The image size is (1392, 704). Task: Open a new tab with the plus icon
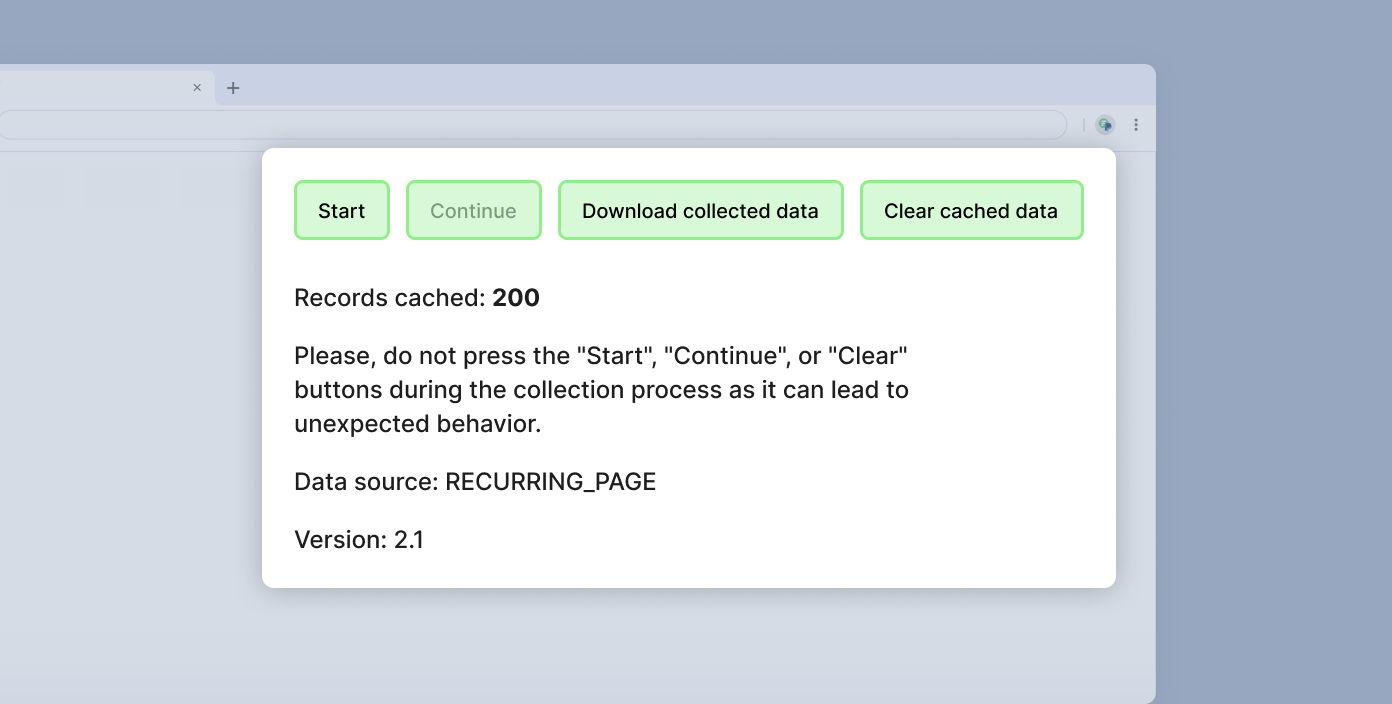pos(233,87)
